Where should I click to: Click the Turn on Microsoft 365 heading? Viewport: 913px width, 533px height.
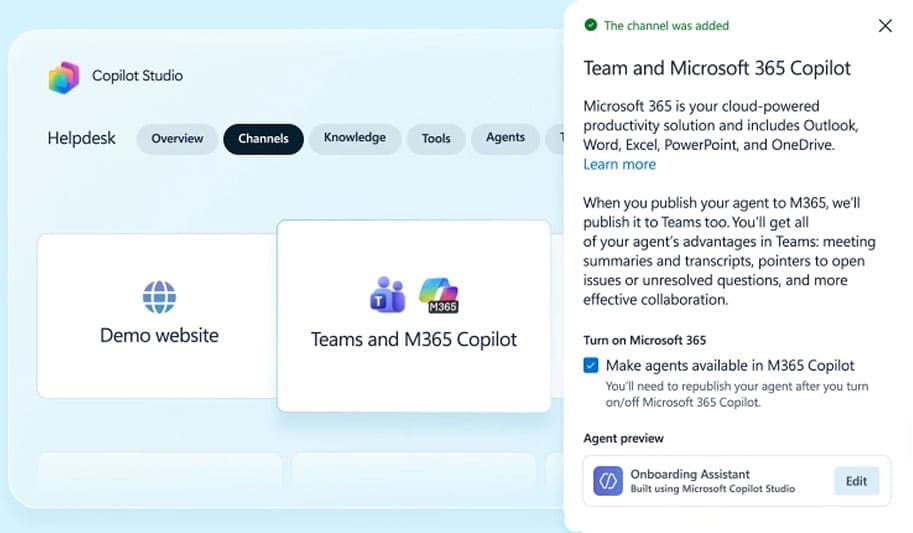pos(645,340)
